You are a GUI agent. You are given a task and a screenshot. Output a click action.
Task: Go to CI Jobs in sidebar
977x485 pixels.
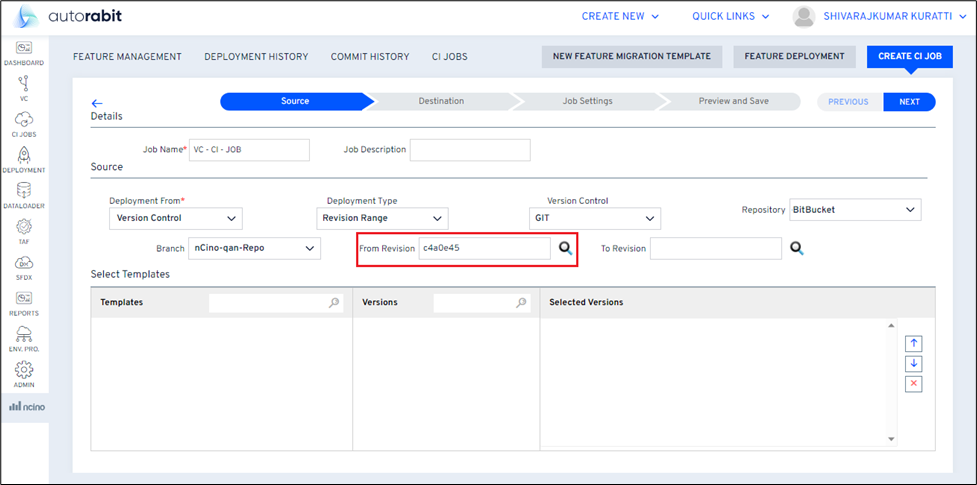point(23,122)
